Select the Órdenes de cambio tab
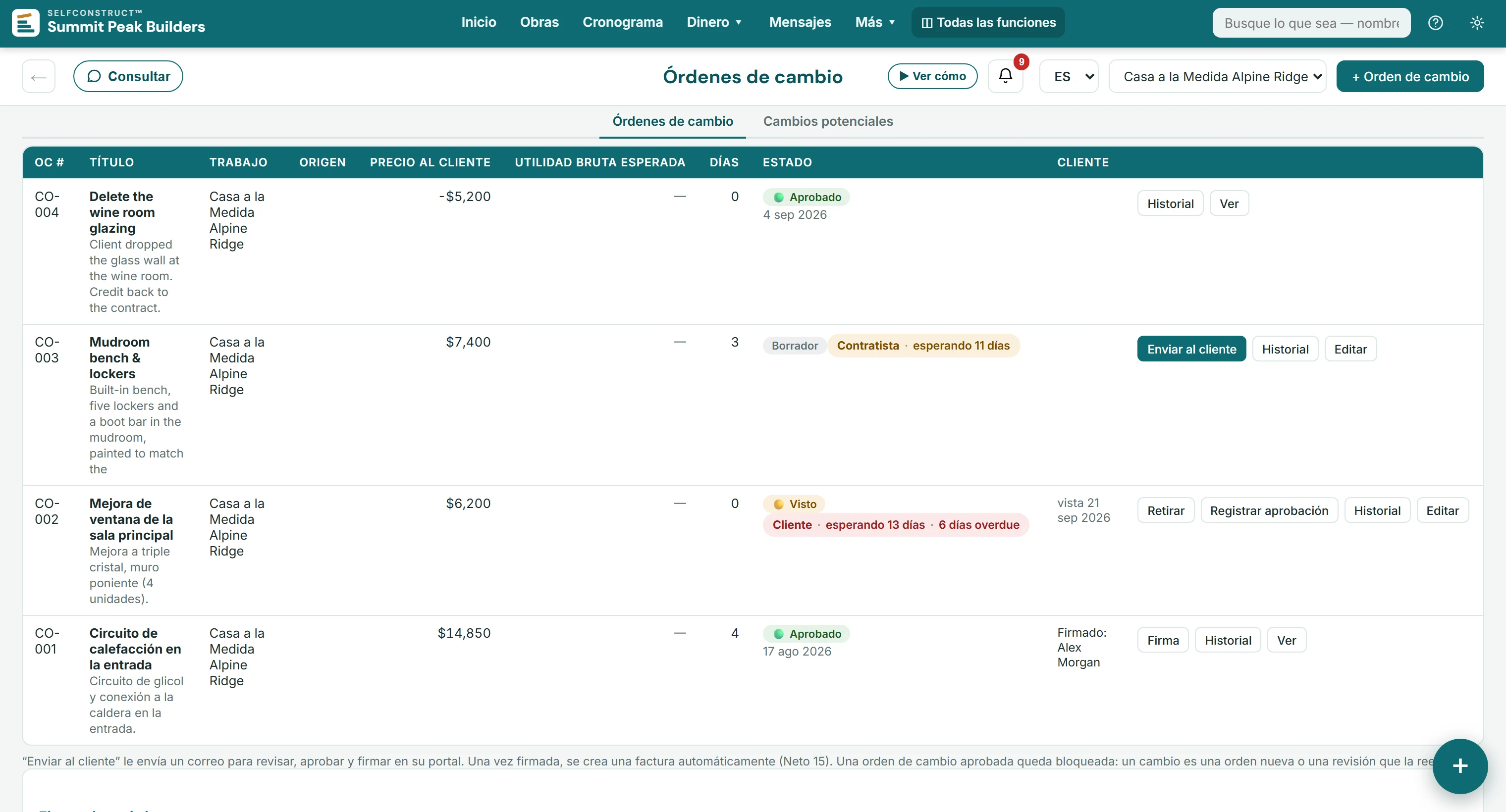 [672, 121]
